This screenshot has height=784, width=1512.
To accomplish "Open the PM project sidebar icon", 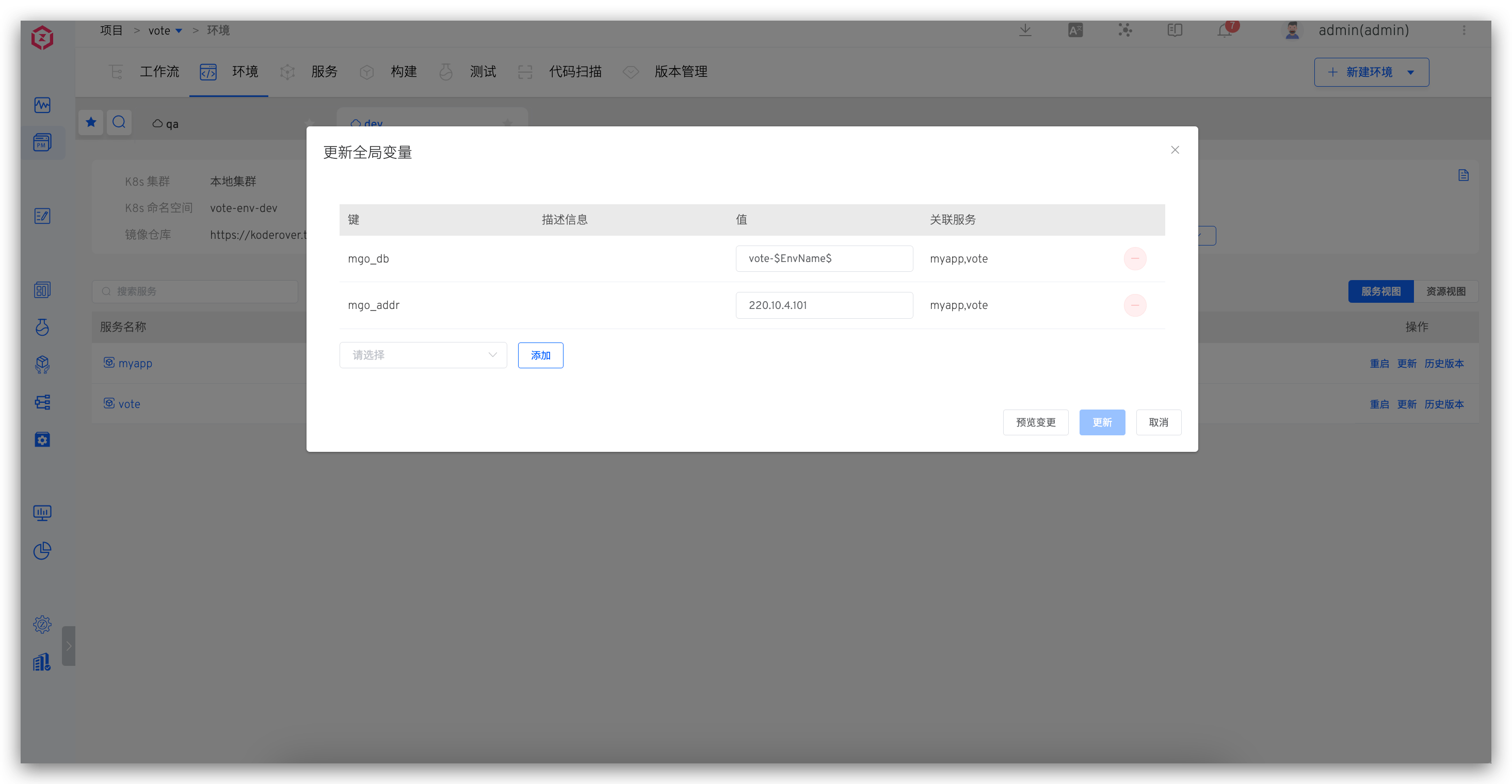I will click(x=42, y=142).
